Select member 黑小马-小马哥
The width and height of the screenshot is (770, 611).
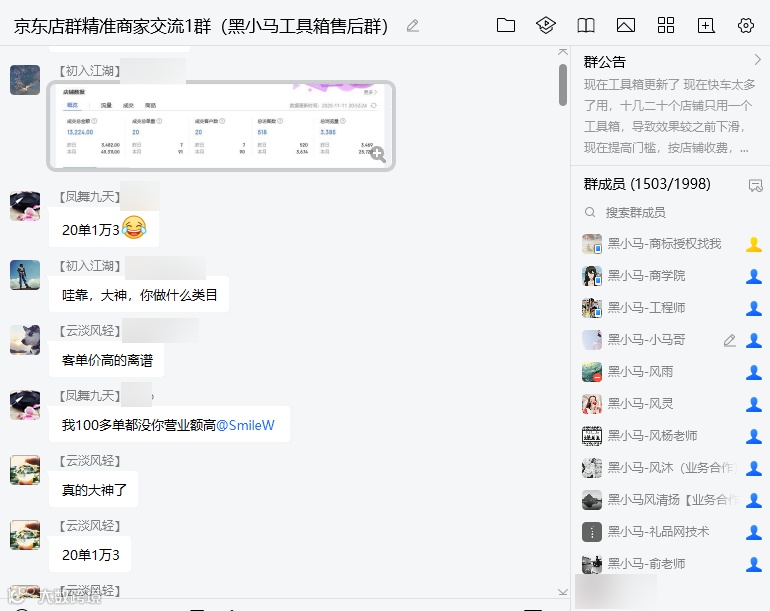pyautogui.click(x=670, y=339)
